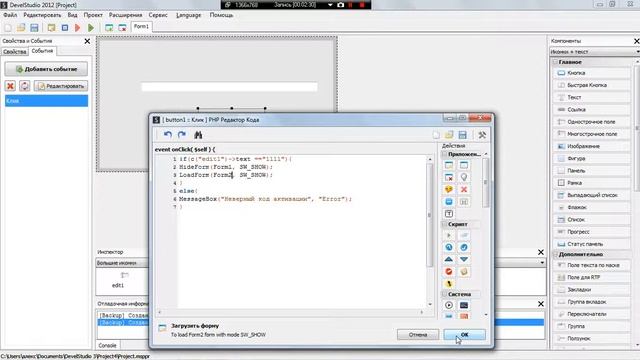Click the blue square stop icon in toolbar
This screenshot has height=360, width=640.
[64, 28]
